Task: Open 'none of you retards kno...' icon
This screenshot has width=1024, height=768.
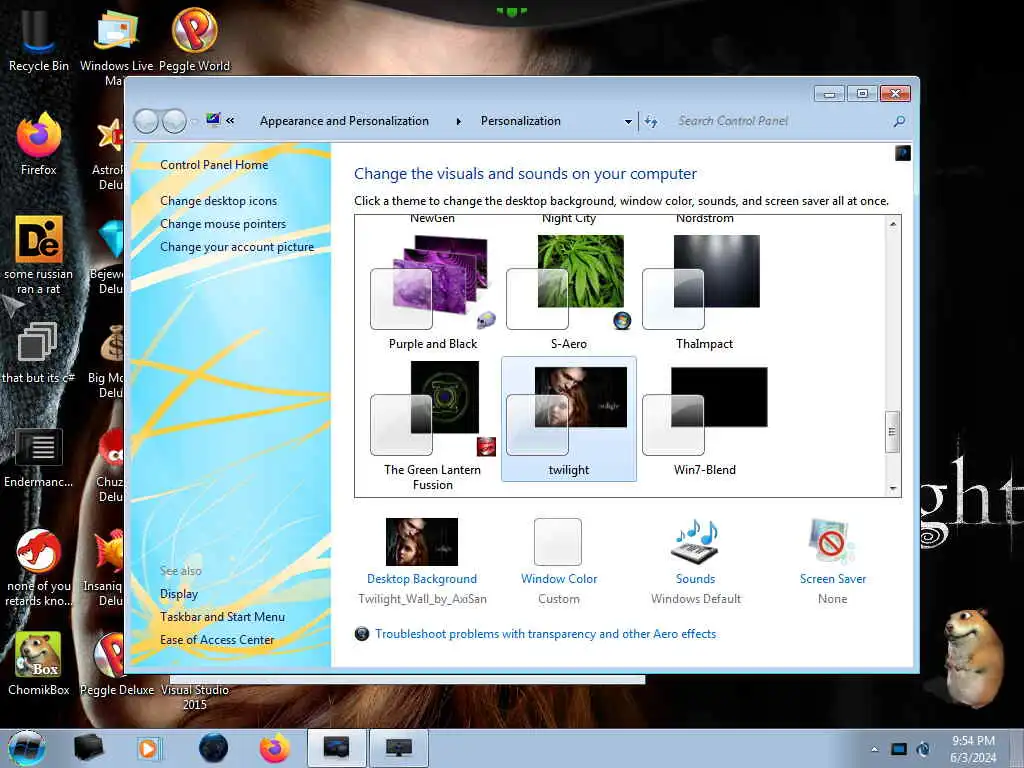Action: pyautogui.click(x=39, y=567)
